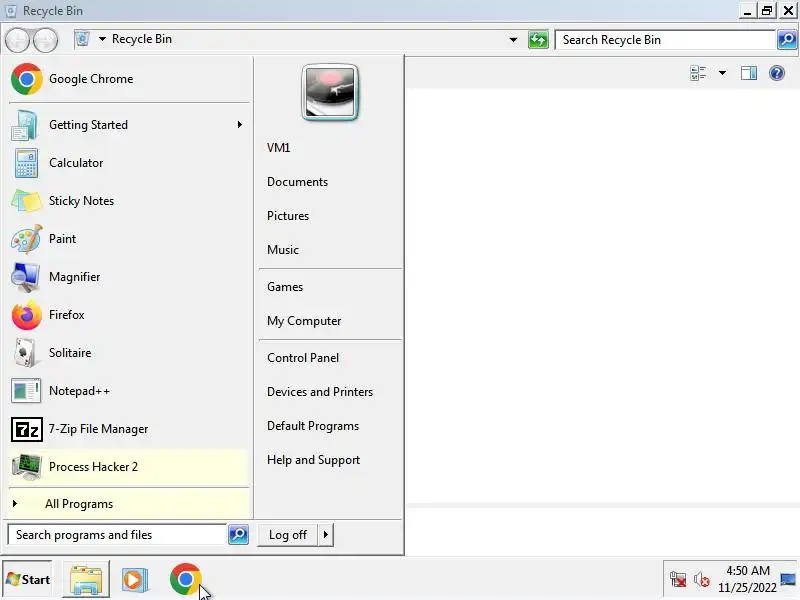Open Chrome from the taskbar

tap(185, 579)
